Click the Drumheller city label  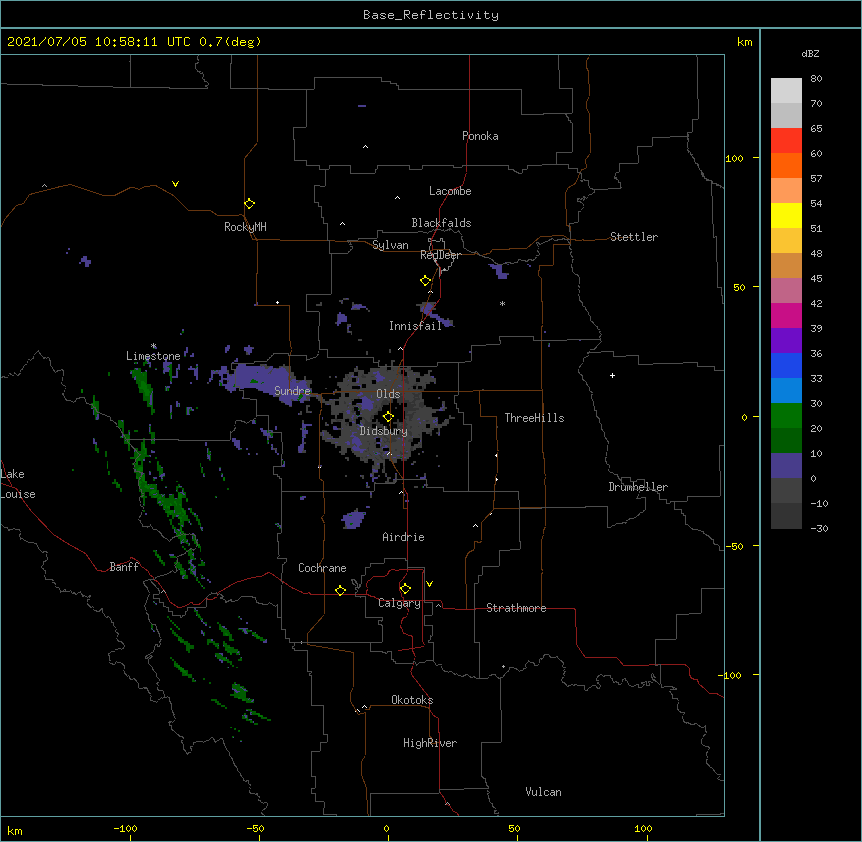coord(638,487)
